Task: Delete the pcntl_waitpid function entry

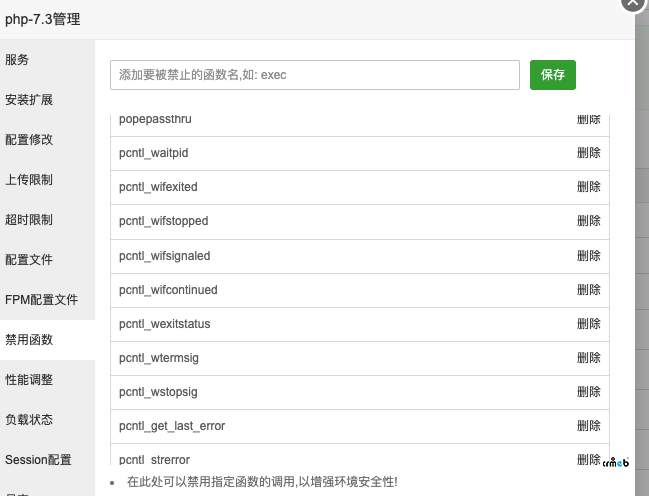Action: click(589, 153)
